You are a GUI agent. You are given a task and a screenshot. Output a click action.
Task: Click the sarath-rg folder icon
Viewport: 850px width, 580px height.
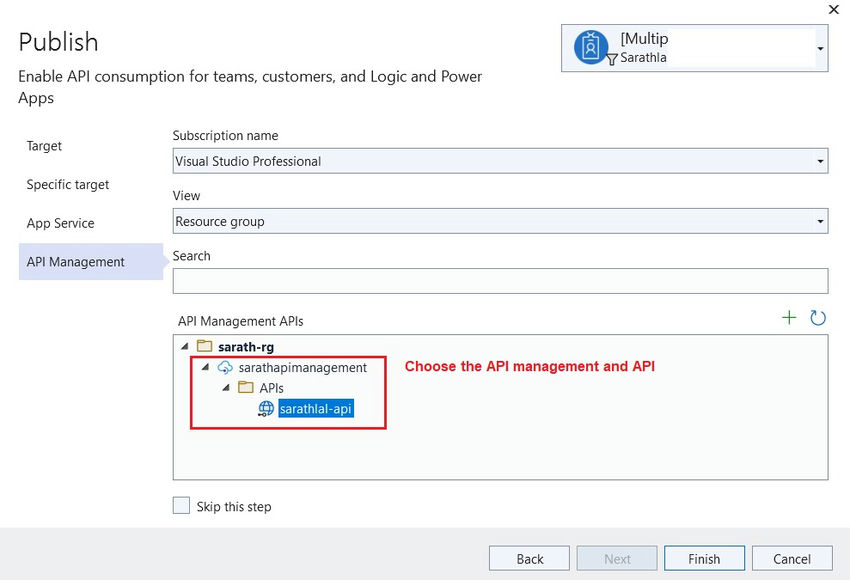(203, 345)
